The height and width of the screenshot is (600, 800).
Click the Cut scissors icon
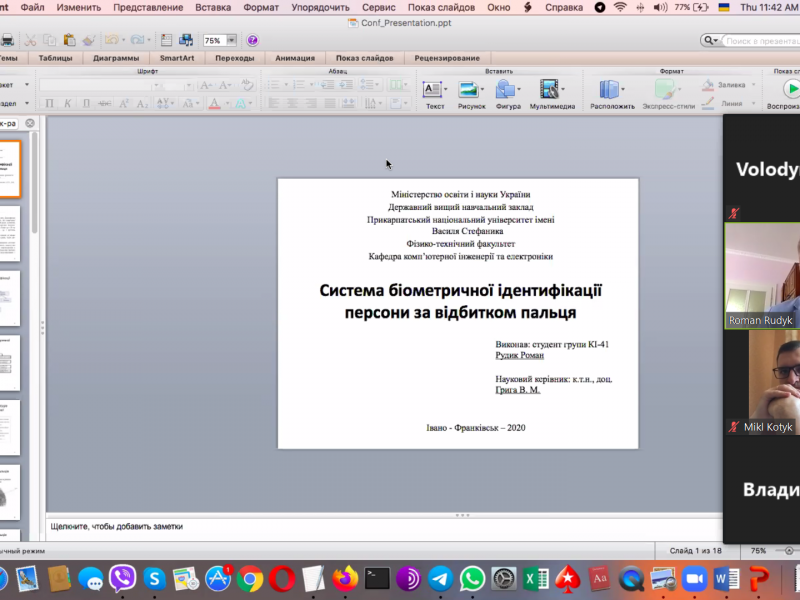(30, 41)
